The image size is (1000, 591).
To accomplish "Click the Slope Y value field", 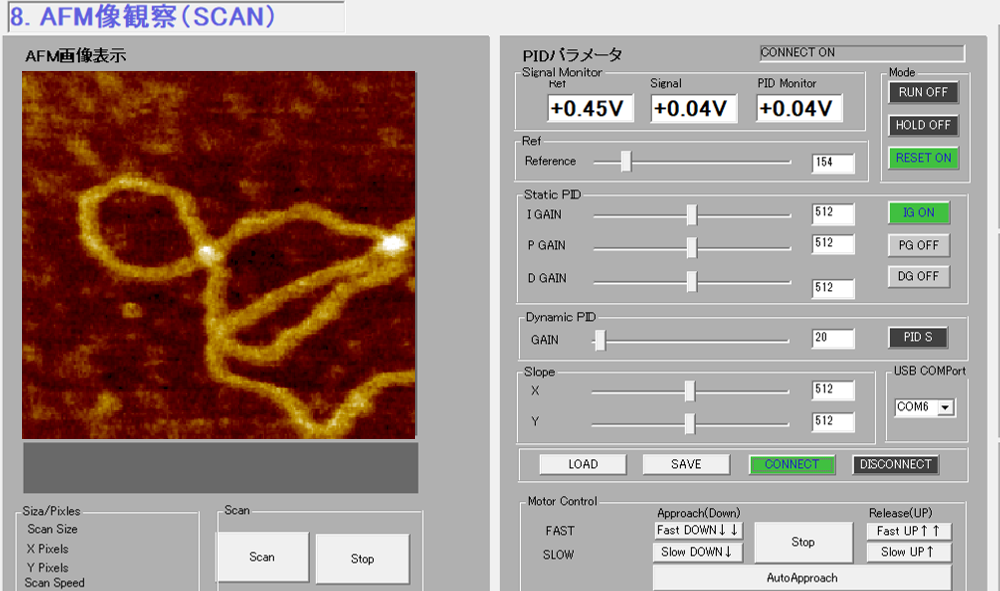I will 833,422.
